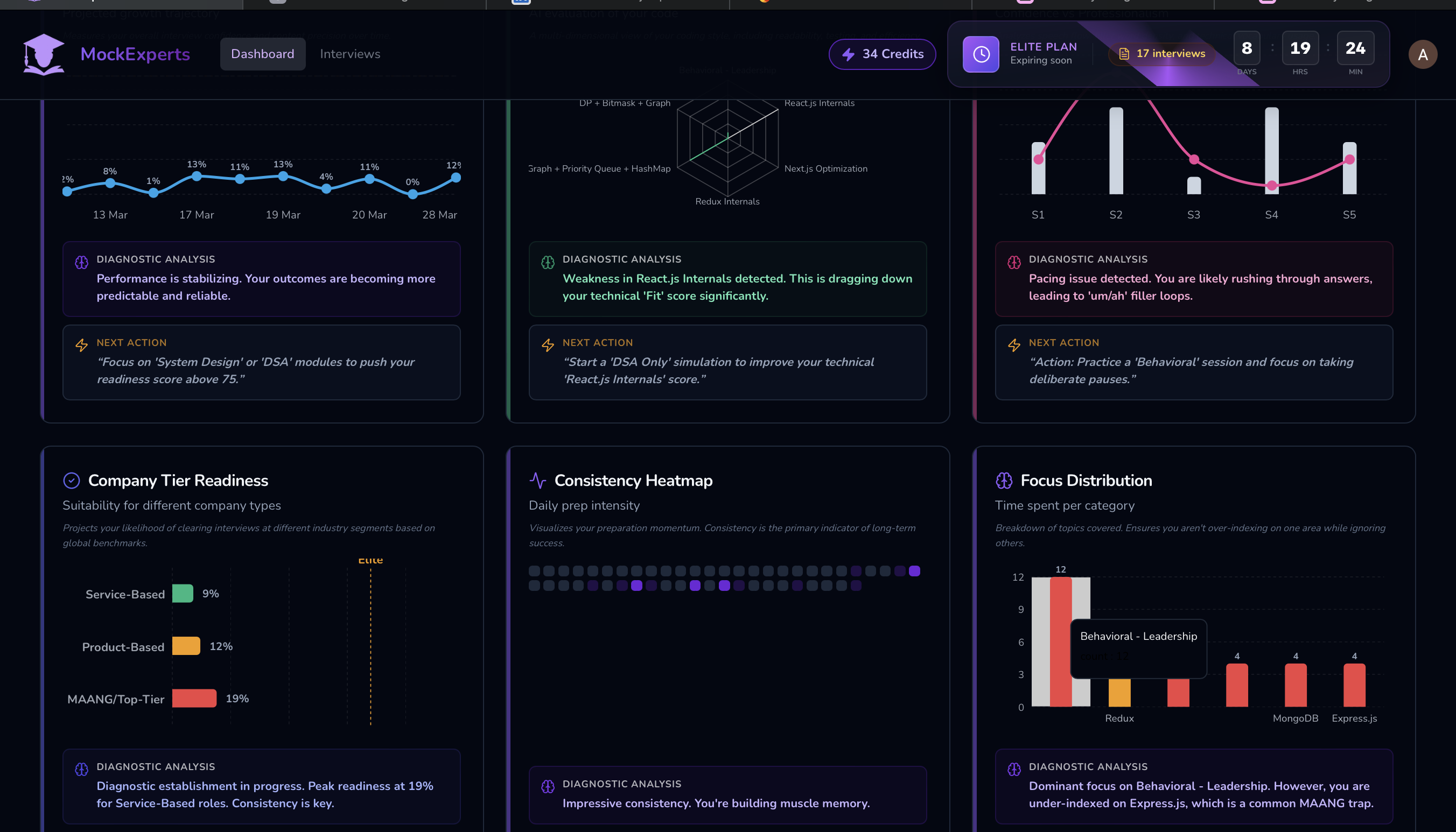
Task: Open the 17 interviews badge
Action: point(1161,53)
